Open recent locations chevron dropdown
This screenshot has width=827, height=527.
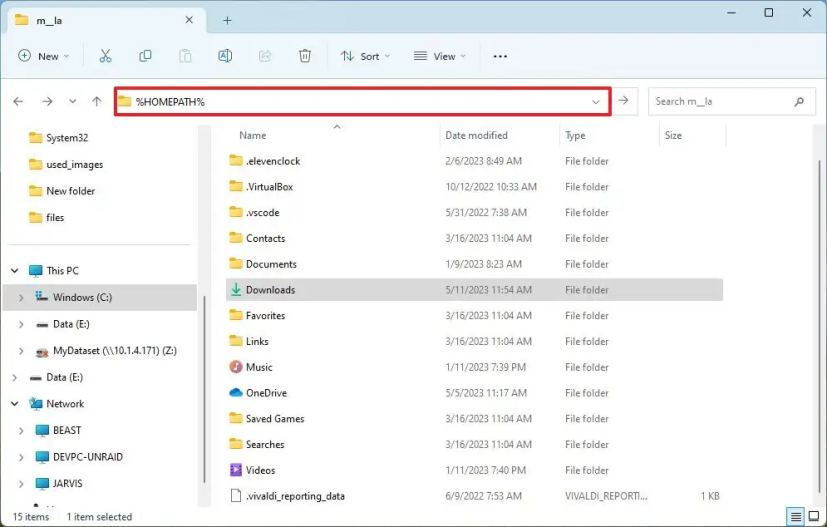[x=73, y=101]
